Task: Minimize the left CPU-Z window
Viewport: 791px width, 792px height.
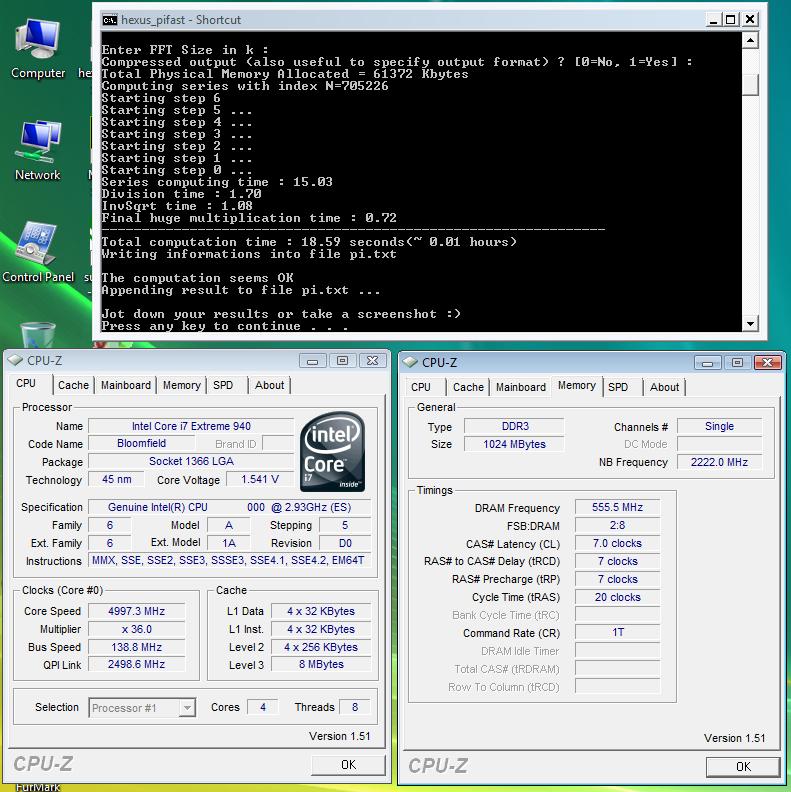Action: click(x=312, y=361)
